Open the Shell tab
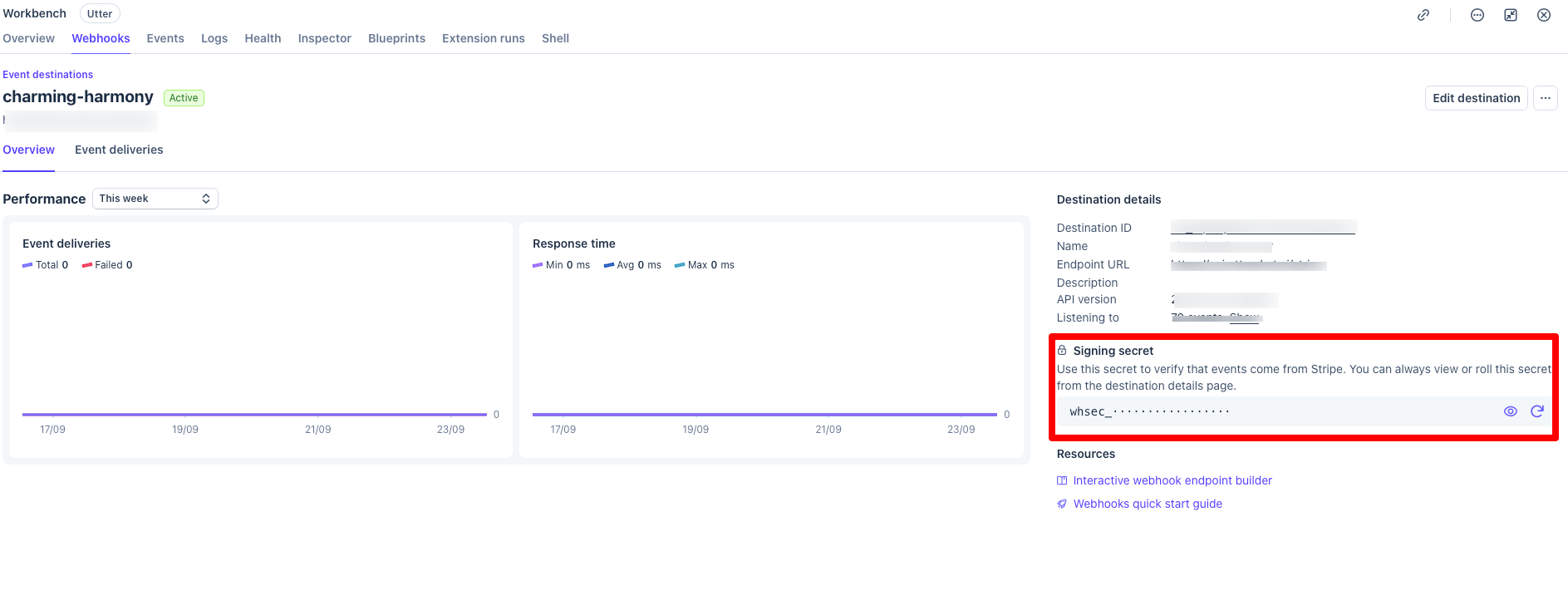1568x600 pixels. pos(555,38)
